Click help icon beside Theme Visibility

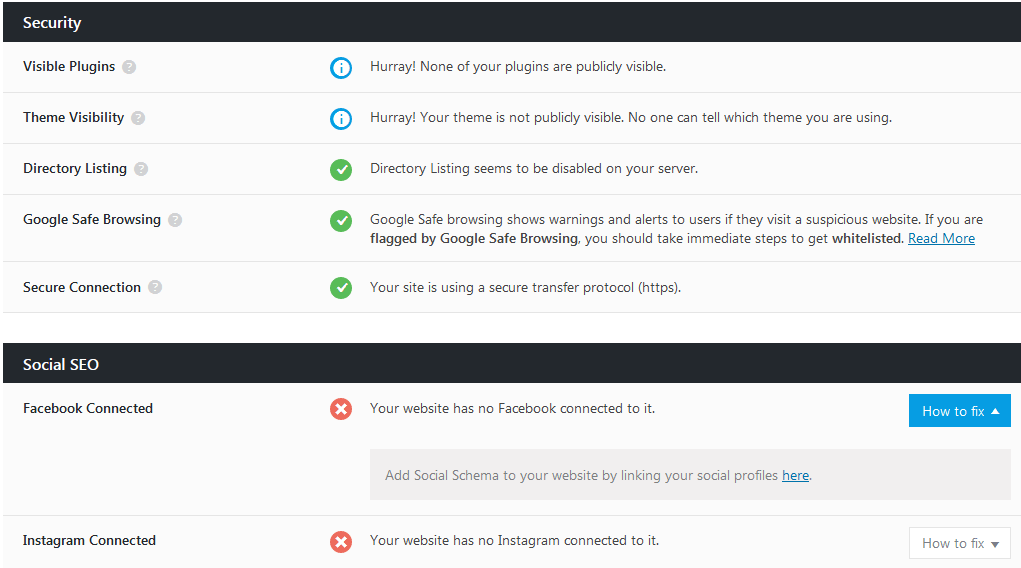138,118
